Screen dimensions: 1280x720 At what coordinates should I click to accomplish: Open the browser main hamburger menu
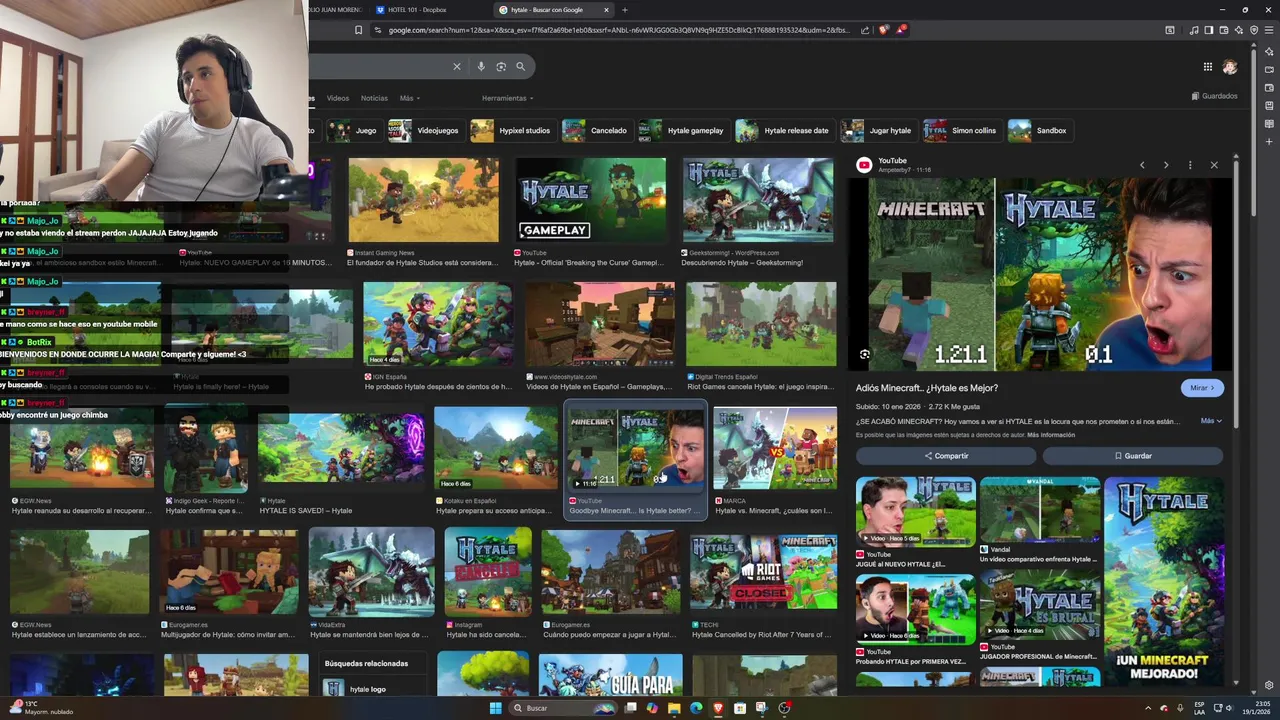[1269, 30]
